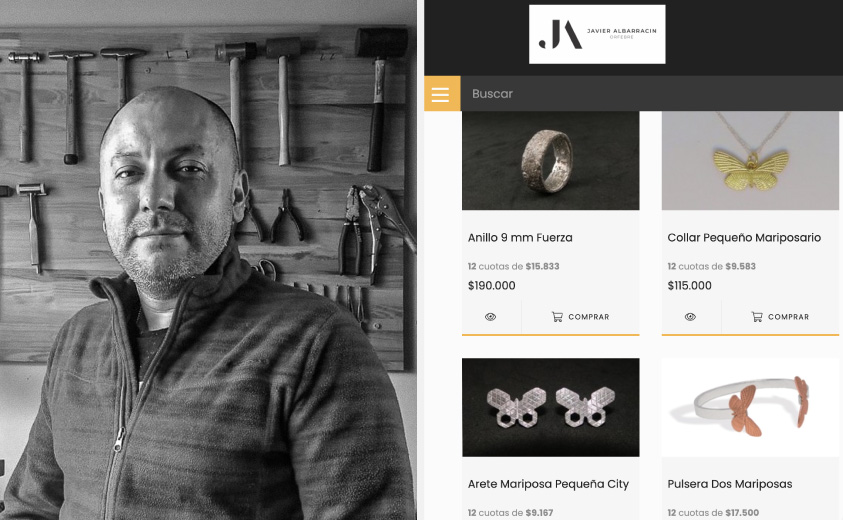The width and height of the screenshot is (843, 520).
Task: Click the craftsman's black and white portrait
Action: [208, 260]
